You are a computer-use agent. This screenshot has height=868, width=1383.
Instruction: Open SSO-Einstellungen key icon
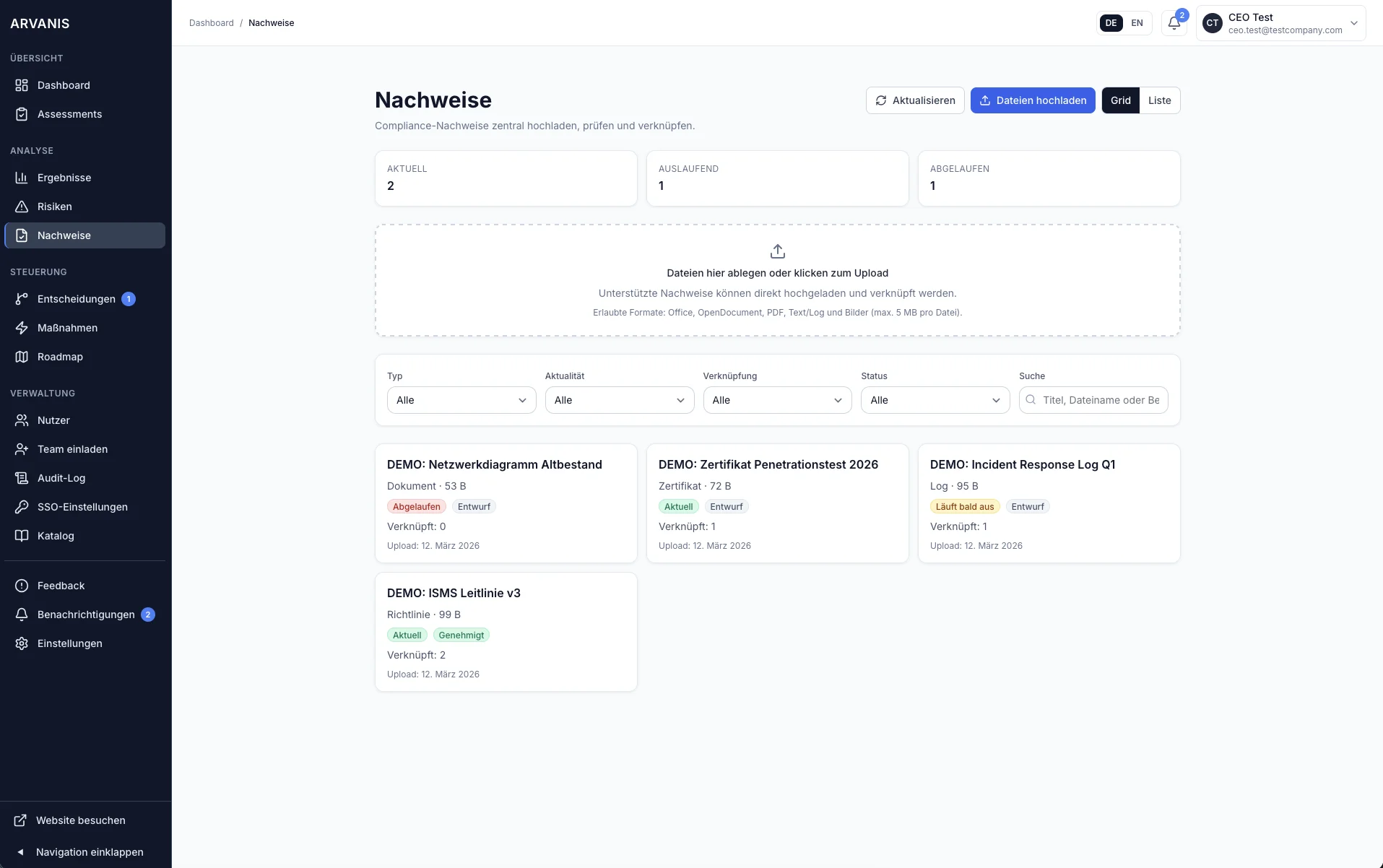coord(22,506)
